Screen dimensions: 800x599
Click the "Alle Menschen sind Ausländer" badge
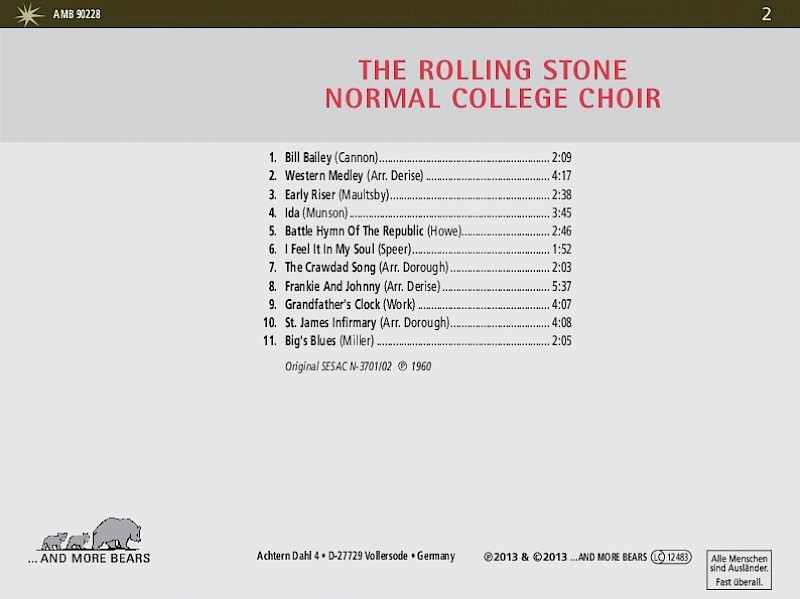point(736,567)
